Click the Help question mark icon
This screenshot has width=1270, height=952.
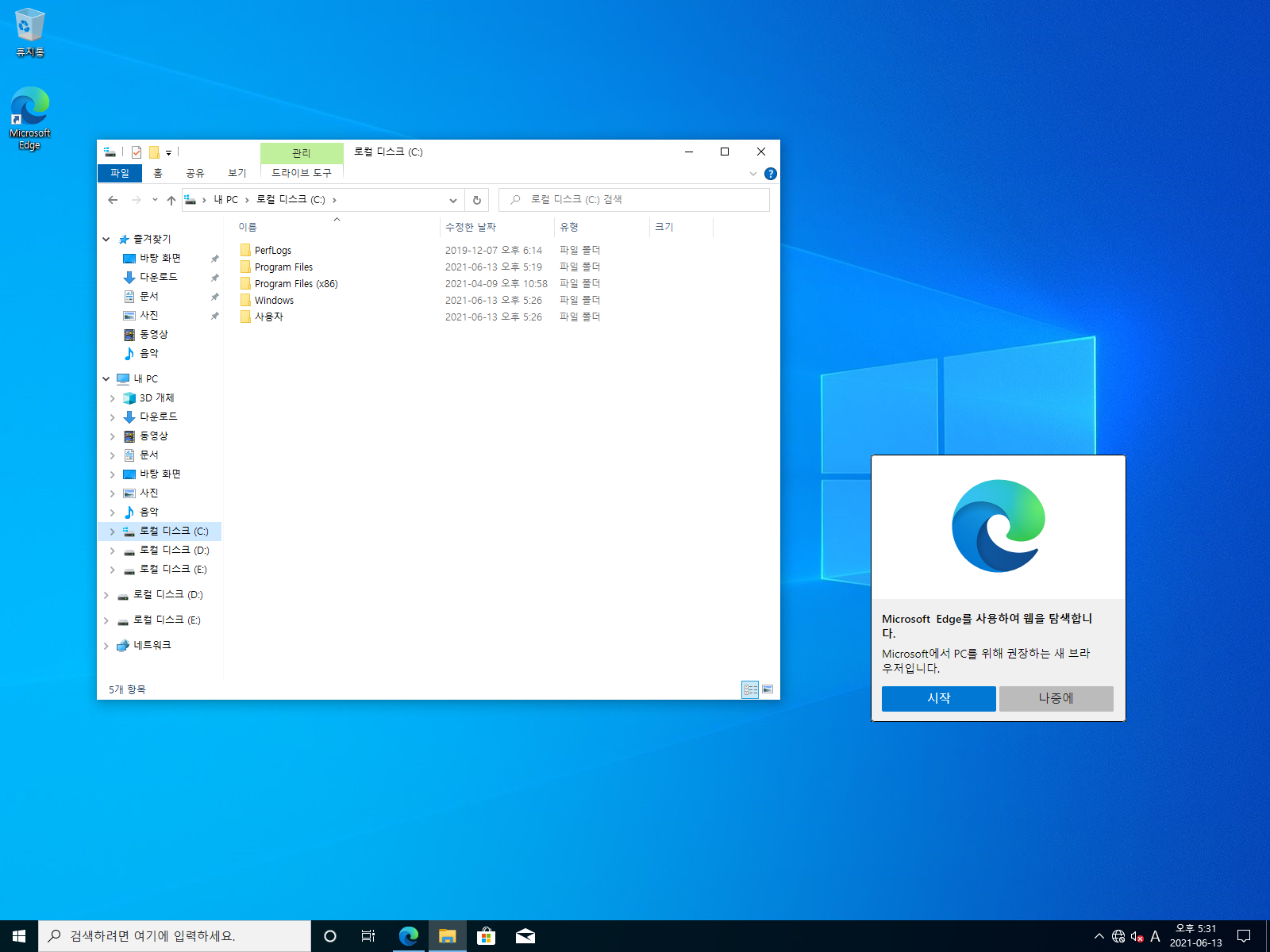[770, 174]
